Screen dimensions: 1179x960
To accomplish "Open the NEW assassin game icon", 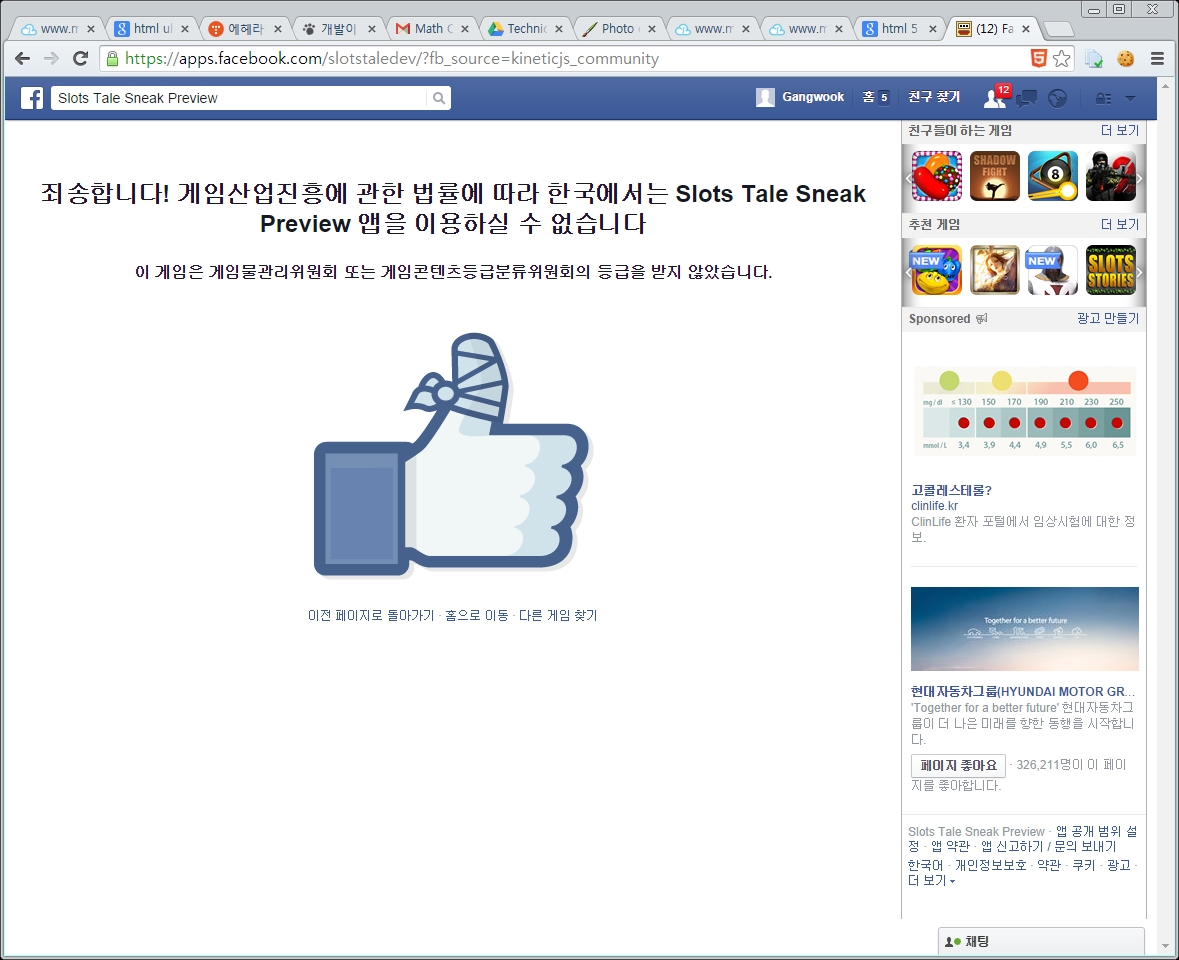I will 1053,270.
